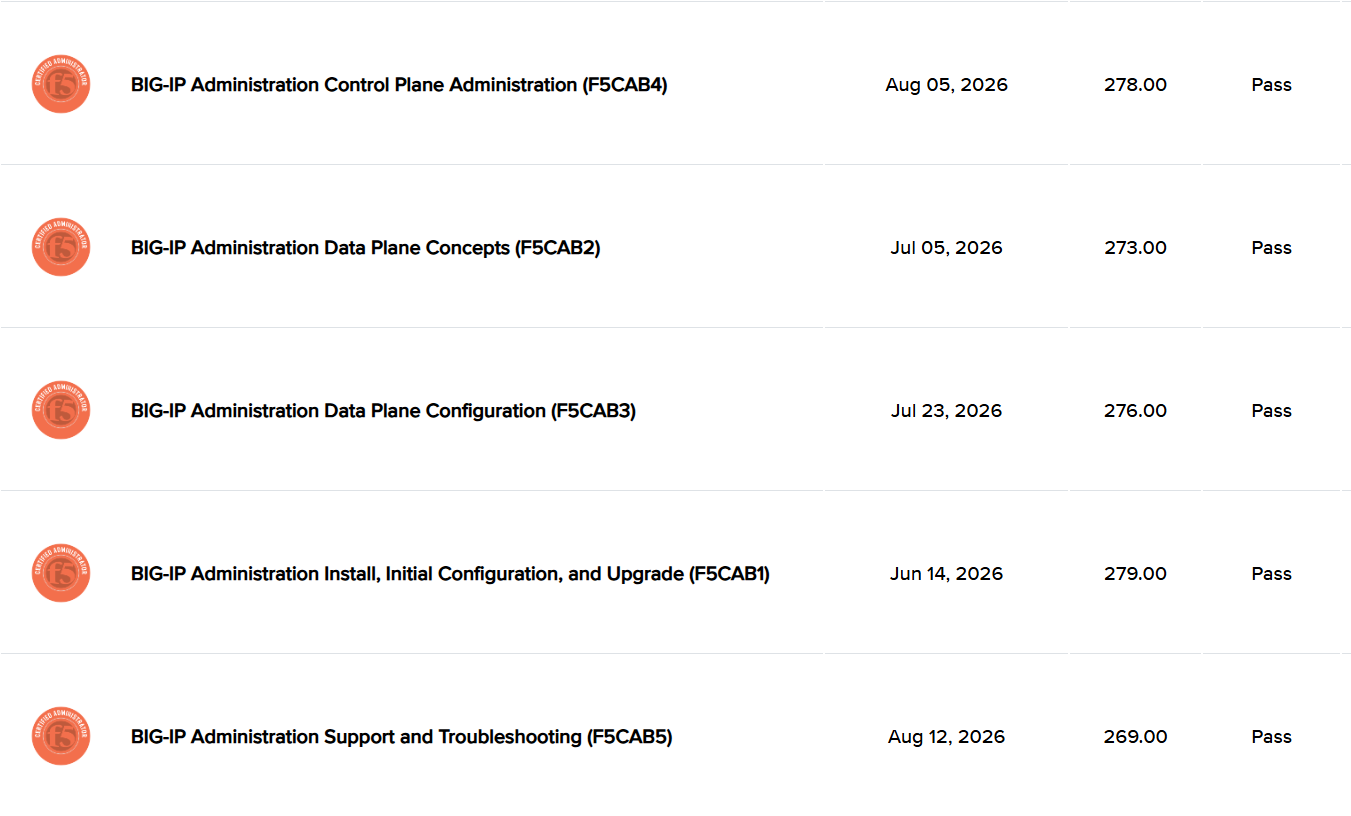Select the 269.00 score value
The image size is (1351, 816).
click(x=1135, y=737)
